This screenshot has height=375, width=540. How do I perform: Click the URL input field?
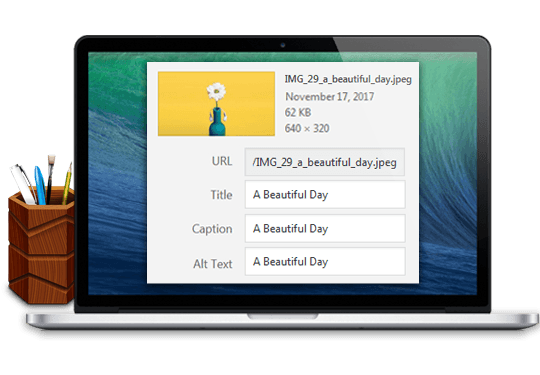click(325, 162)
